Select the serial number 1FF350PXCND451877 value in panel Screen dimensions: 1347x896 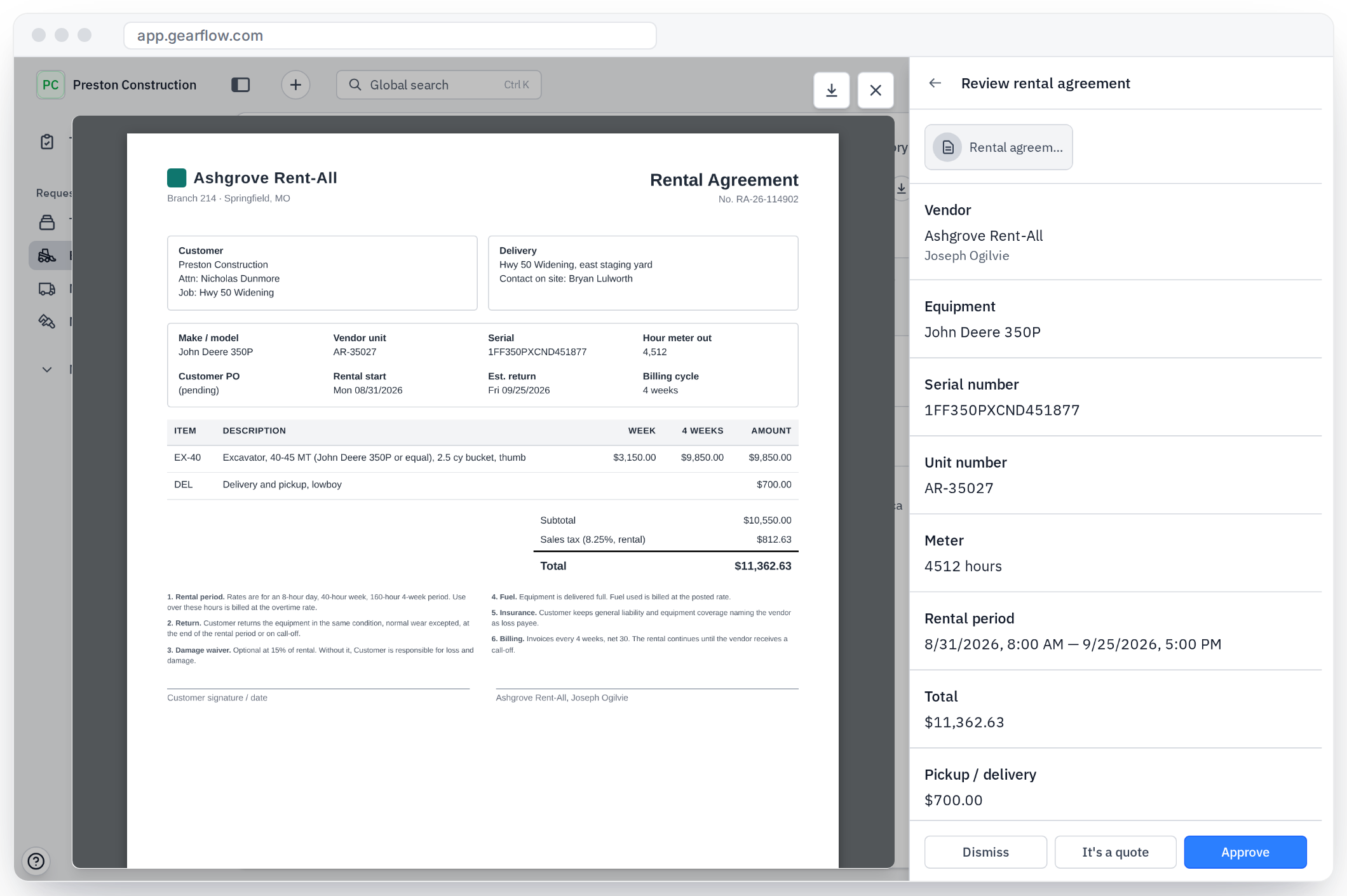point(1002,411)
